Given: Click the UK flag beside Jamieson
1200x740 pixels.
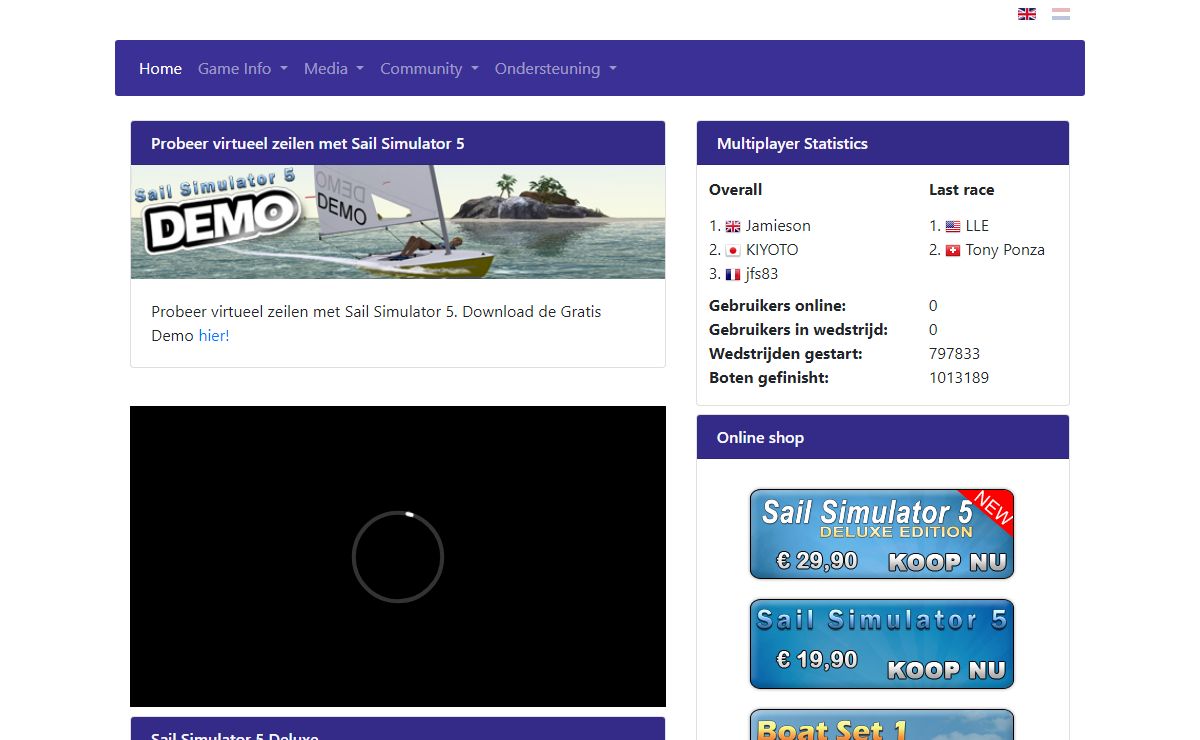Looking at the screenshot, I should click(733, 227).
